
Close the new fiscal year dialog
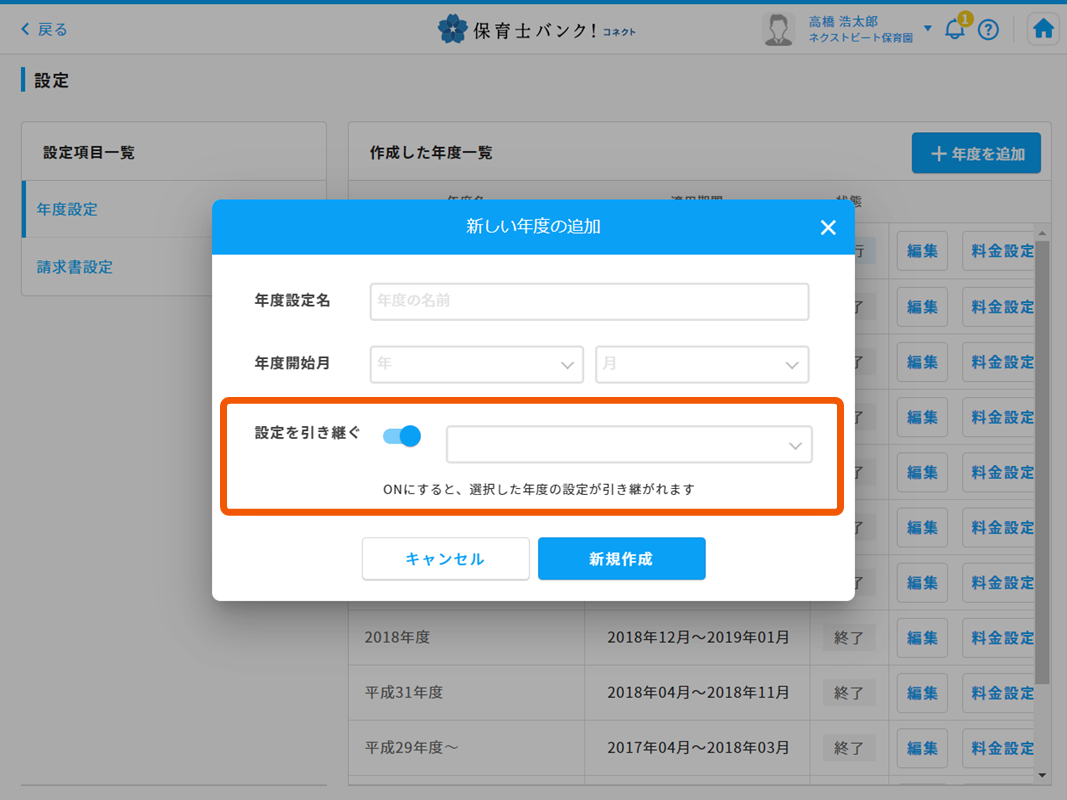point(828,228)
